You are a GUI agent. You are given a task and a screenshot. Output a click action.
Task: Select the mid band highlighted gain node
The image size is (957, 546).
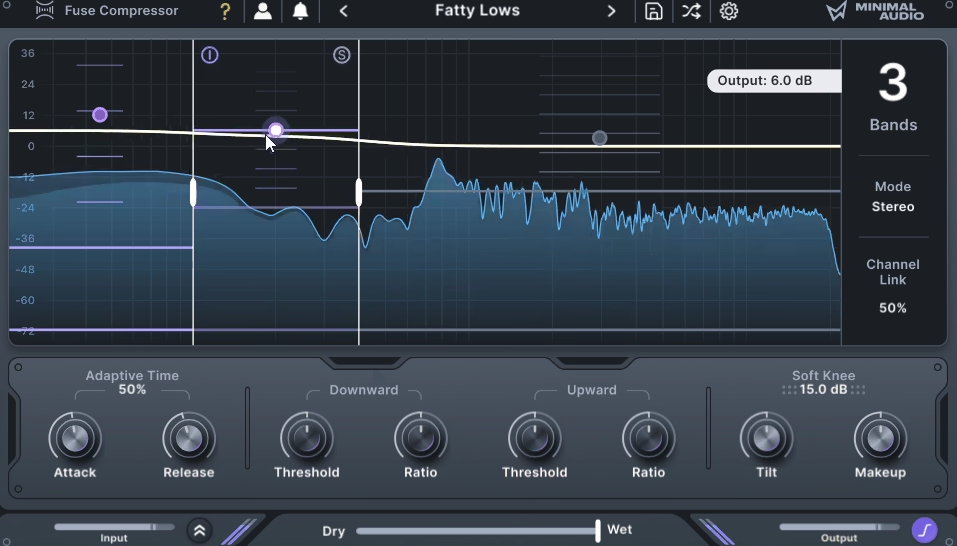tap(276, 130)
